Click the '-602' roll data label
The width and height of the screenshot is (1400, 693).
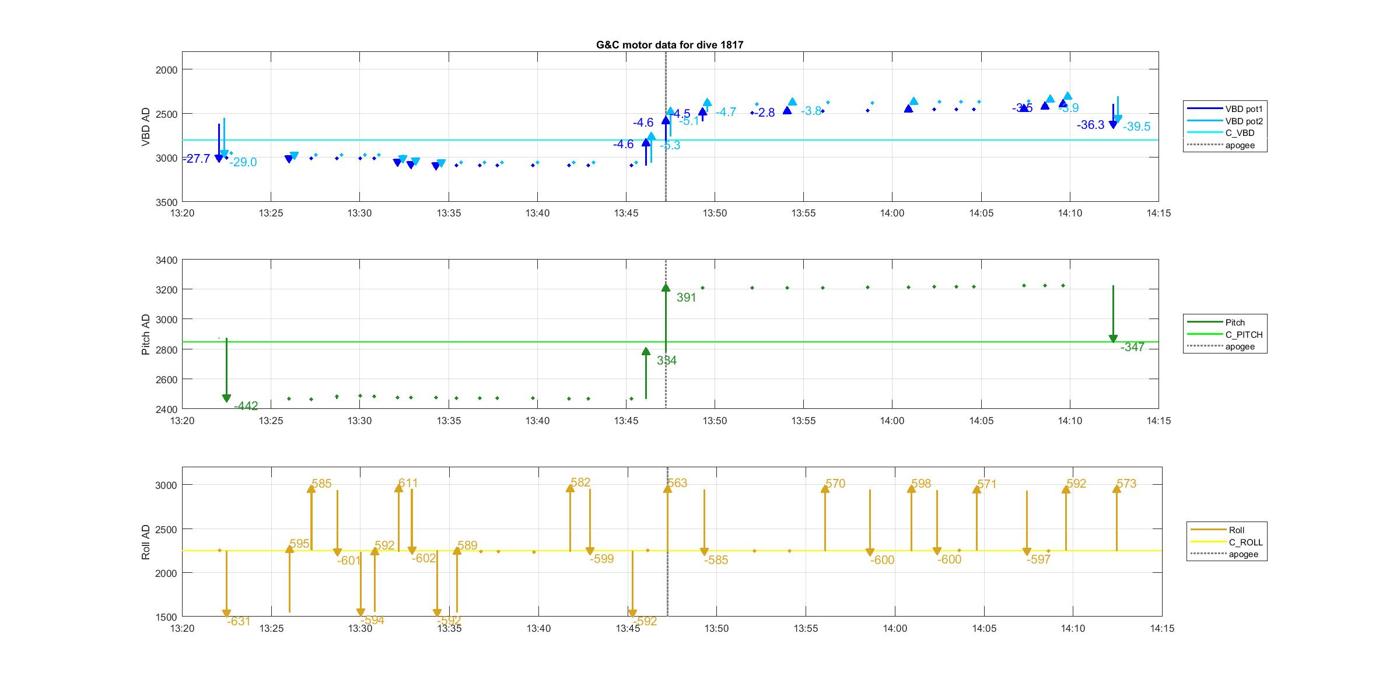pyautogui.click(x=425, y=558)
